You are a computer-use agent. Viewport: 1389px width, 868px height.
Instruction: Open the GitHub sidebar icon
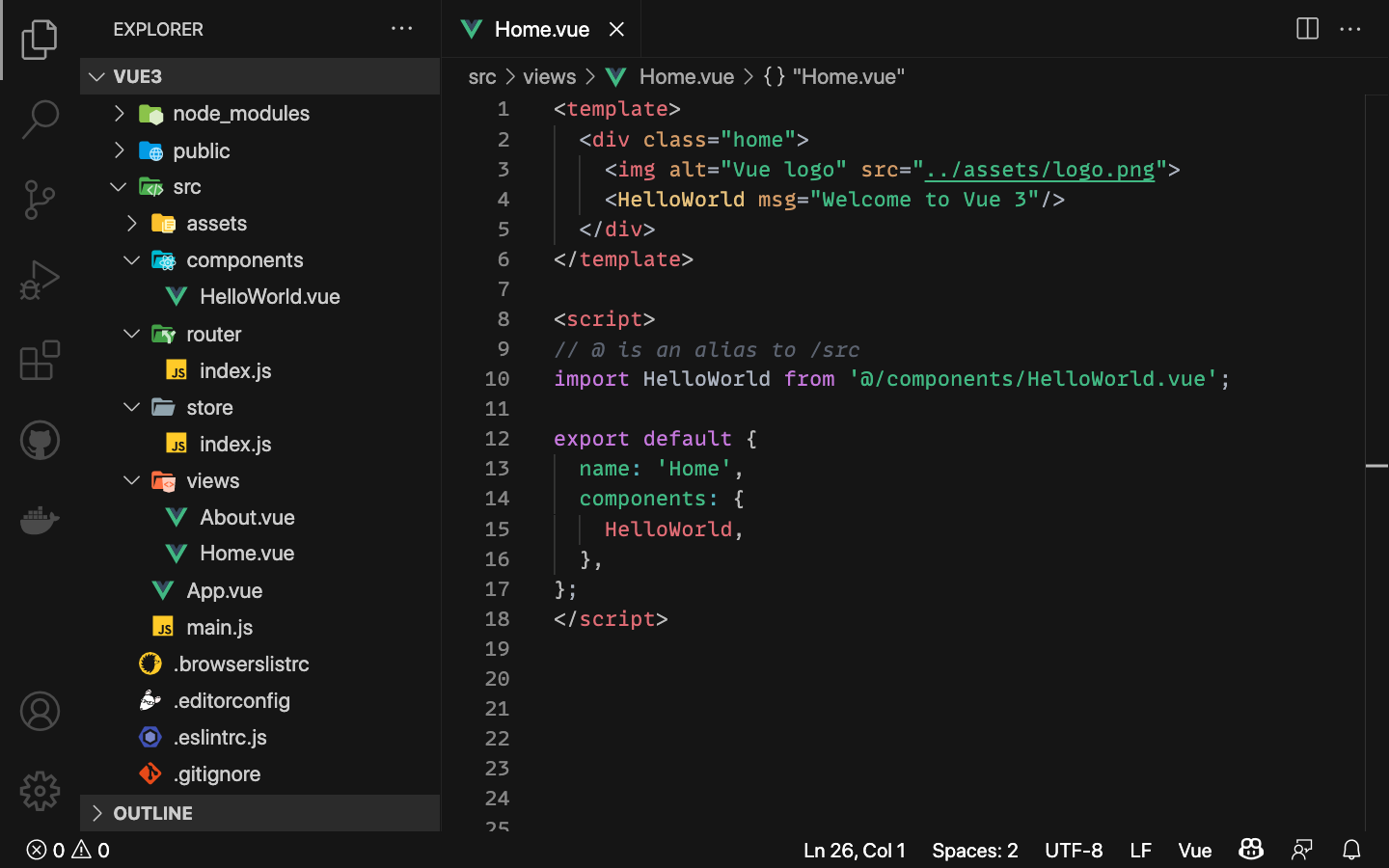click(40, 440)
